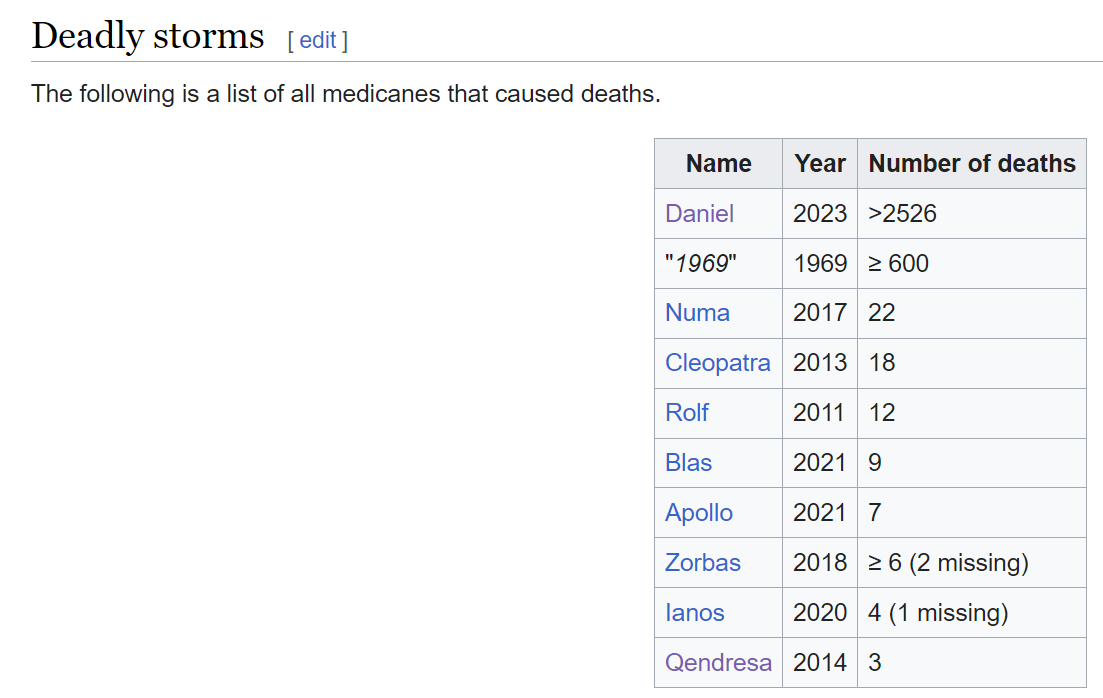Click the Rolf storm link
This screenshot has width=1103, height=698.
(687, 413)
